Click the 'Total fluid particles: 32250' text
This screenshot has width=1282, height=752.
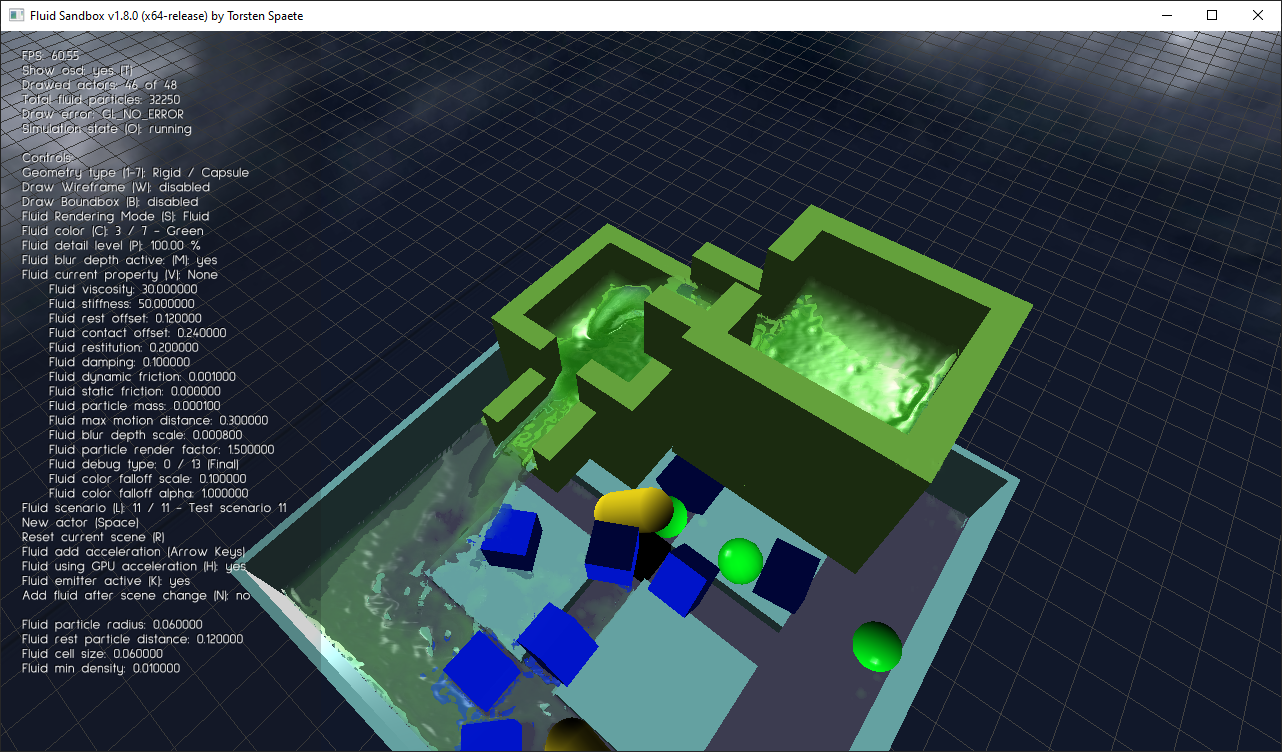(101, 100)
